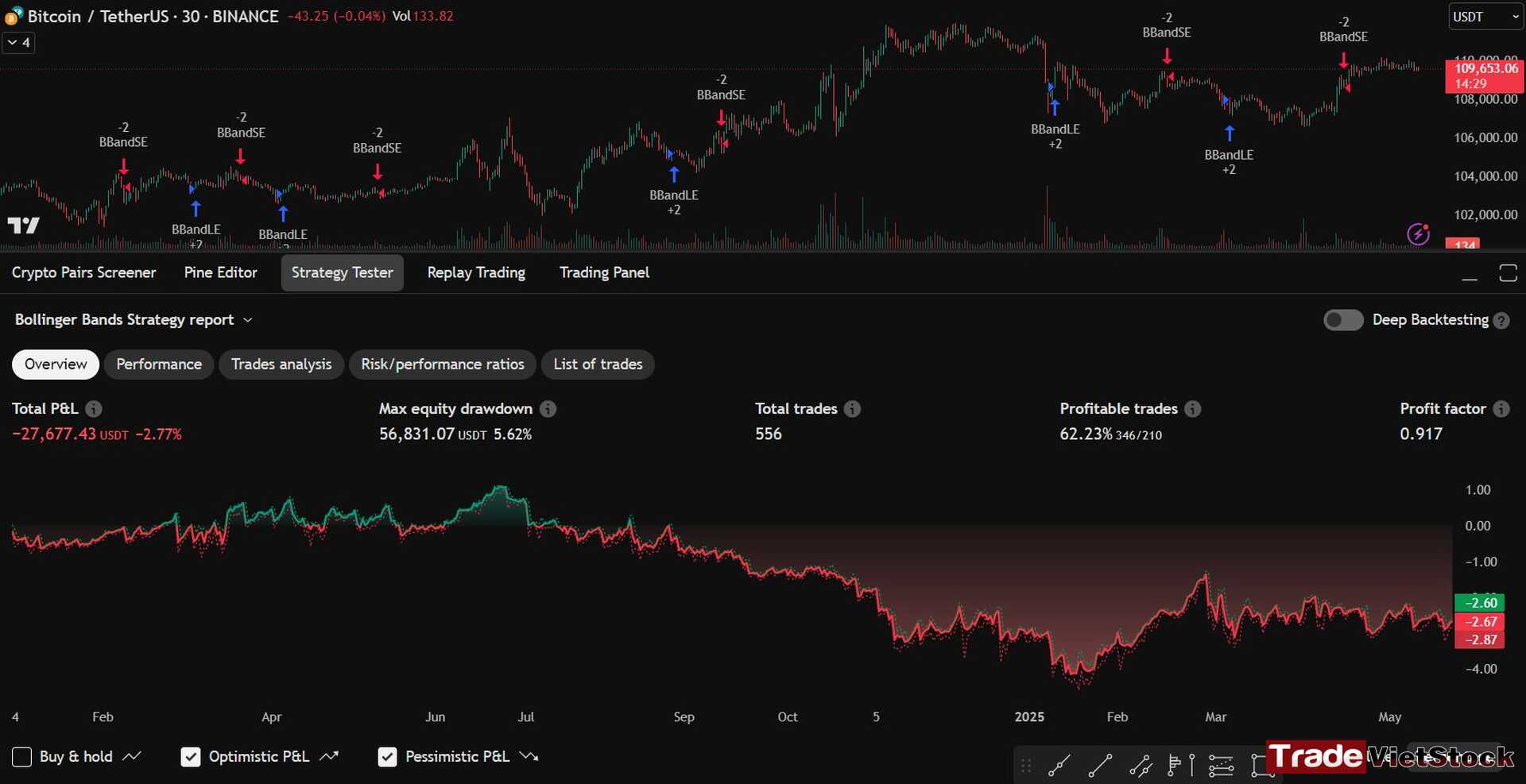Maximize the strategy tester panel

(1508, 273)
